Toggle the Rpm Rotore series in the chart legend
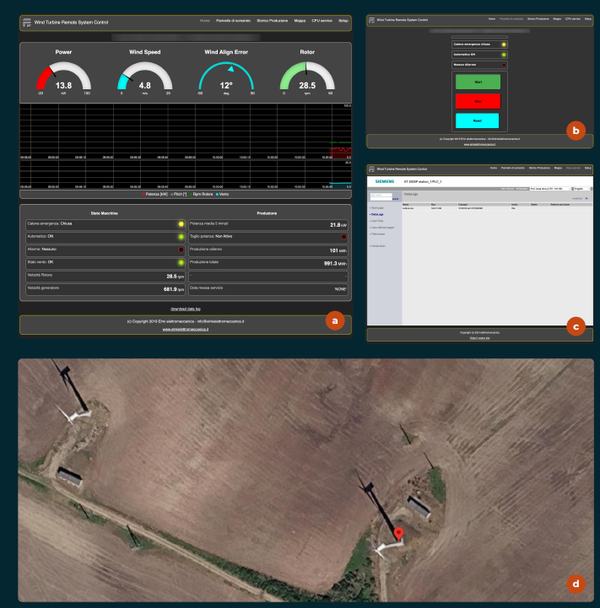 201,194
